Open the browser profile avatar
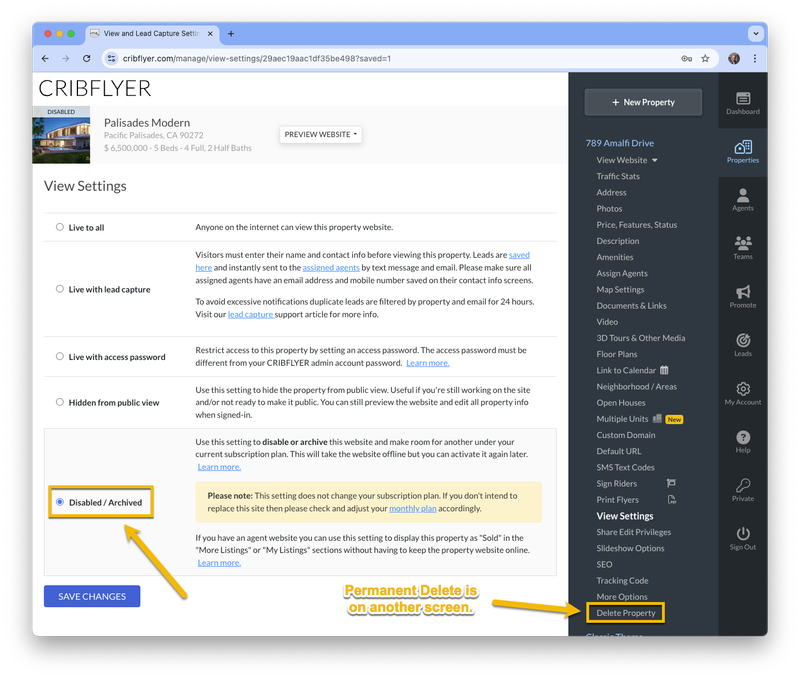This screenshot has height=679, width=800. point(734,59)
